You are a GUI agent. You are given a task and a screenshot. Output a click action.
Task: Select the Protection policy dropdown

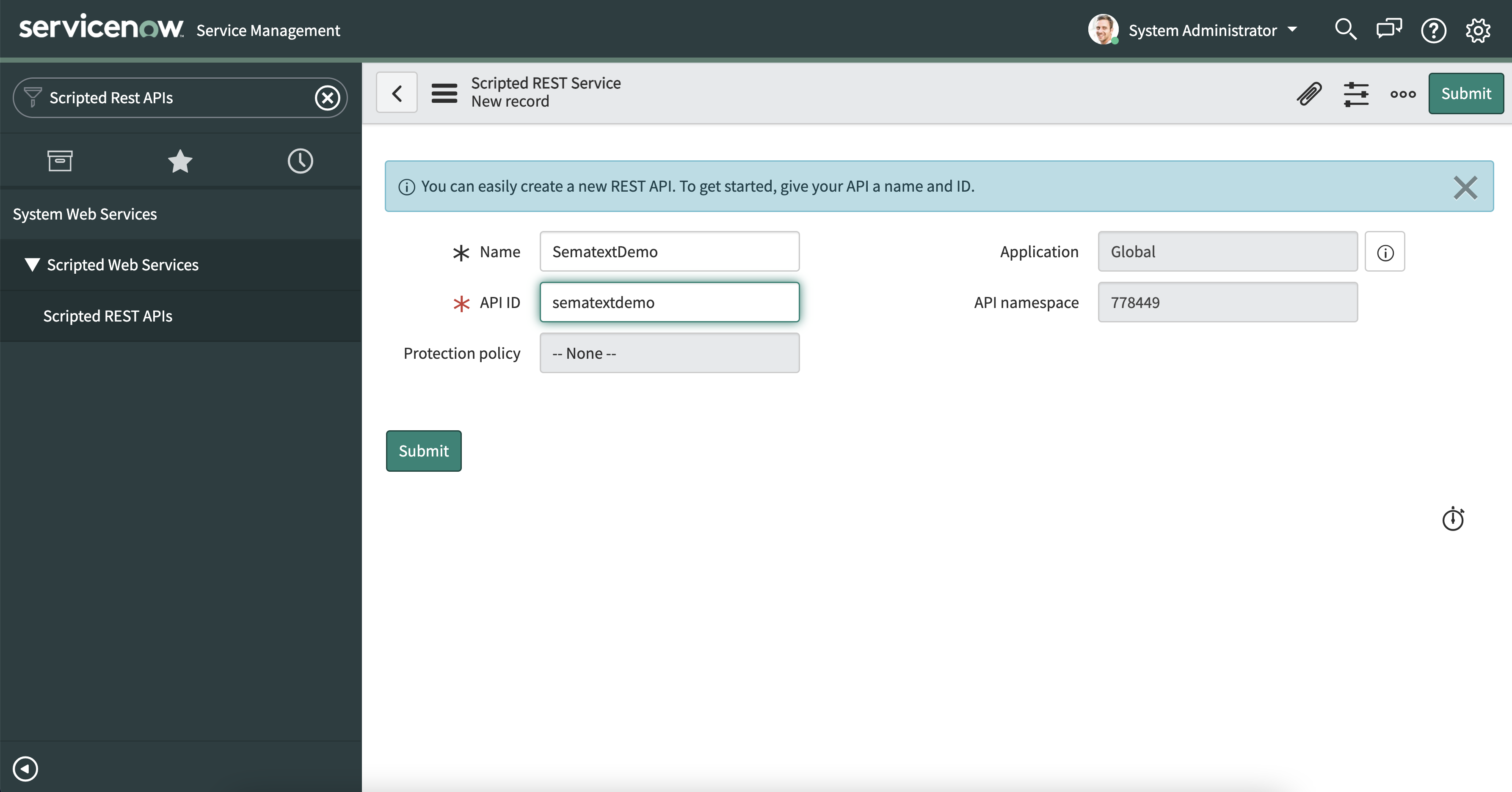669,353
